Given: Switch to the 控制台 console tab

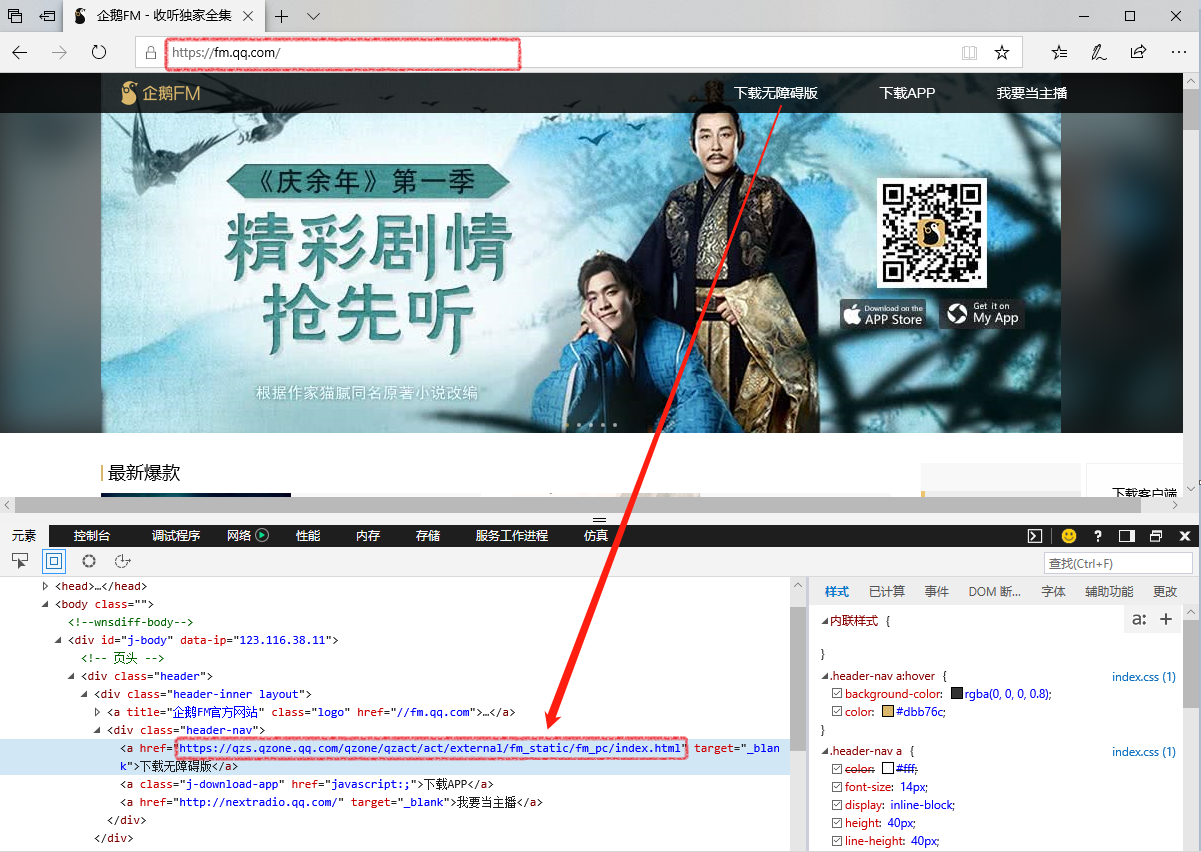Looking at the screenshot, I should pos(92,536).
